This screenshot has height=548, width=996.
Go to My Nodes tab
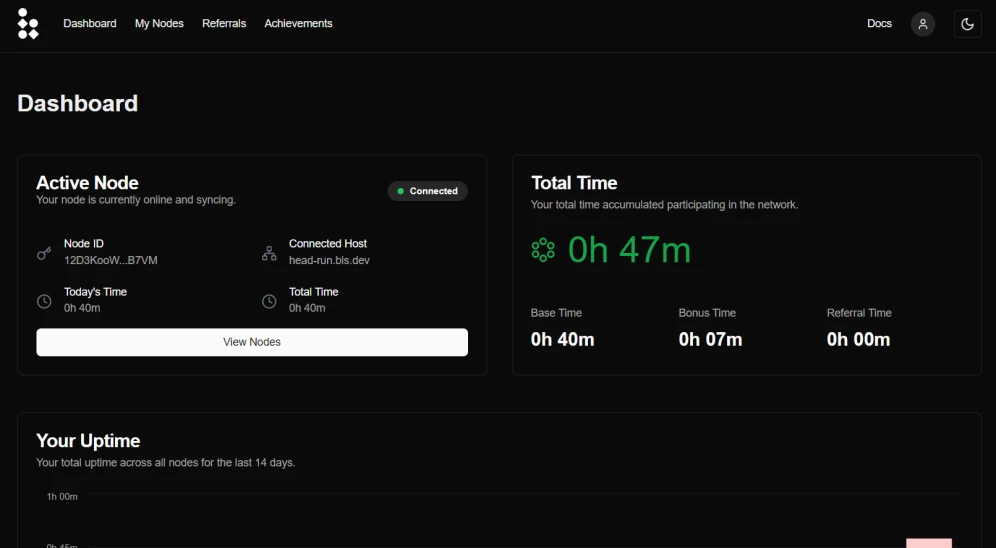(x=159, y=23)
